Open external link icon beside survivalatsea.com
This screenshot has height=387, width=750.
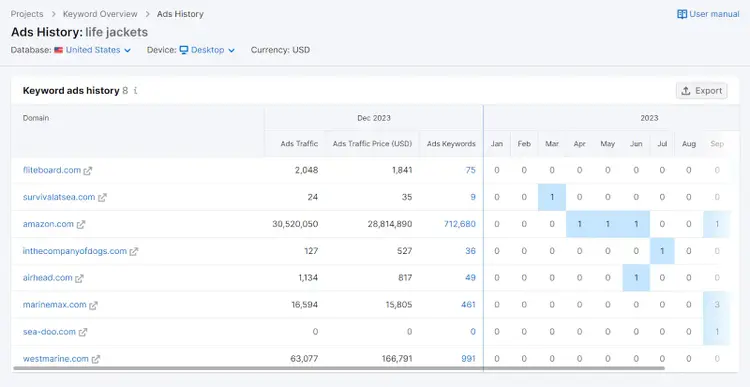tap(102, 198)
